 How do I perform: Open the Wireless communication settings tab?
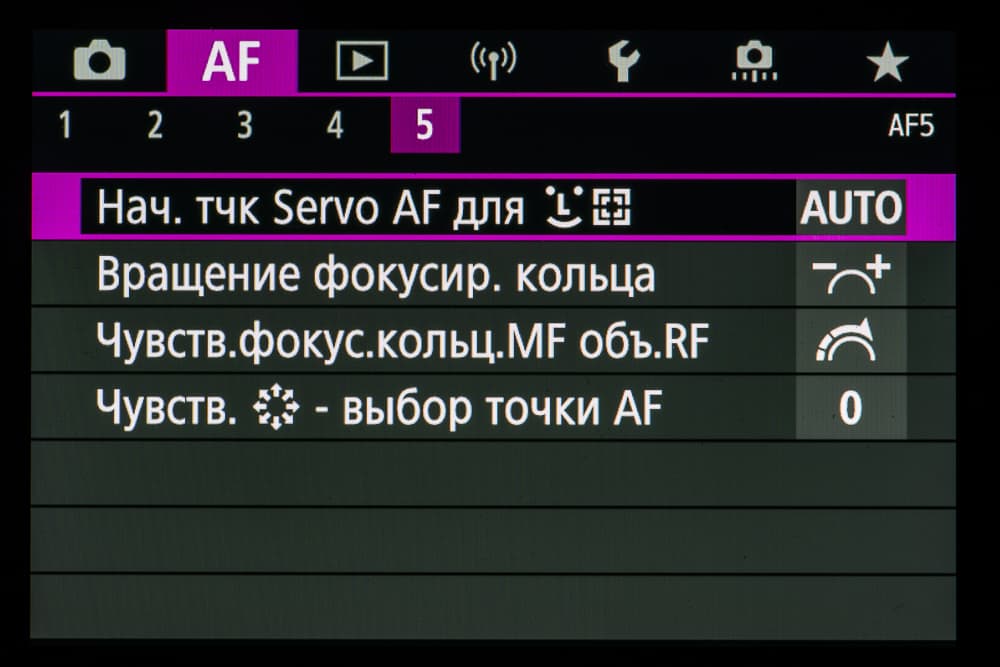point(493,63)
